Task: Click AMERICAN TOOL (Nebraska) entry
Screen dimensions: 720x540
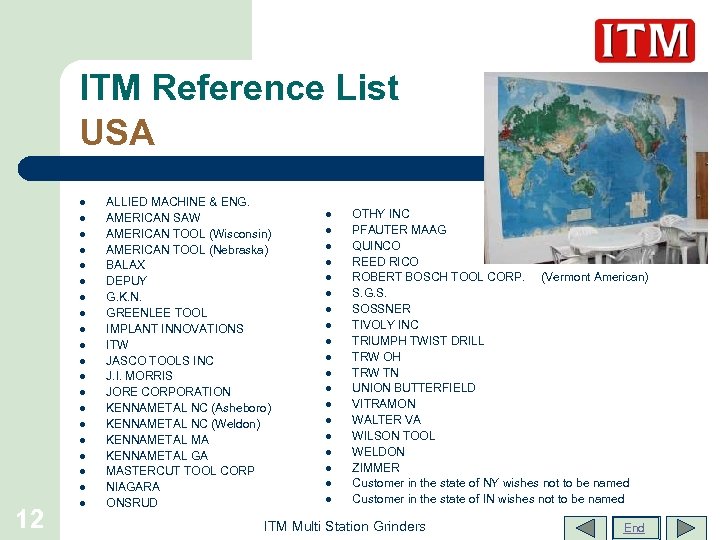Action: pos(187,250)
